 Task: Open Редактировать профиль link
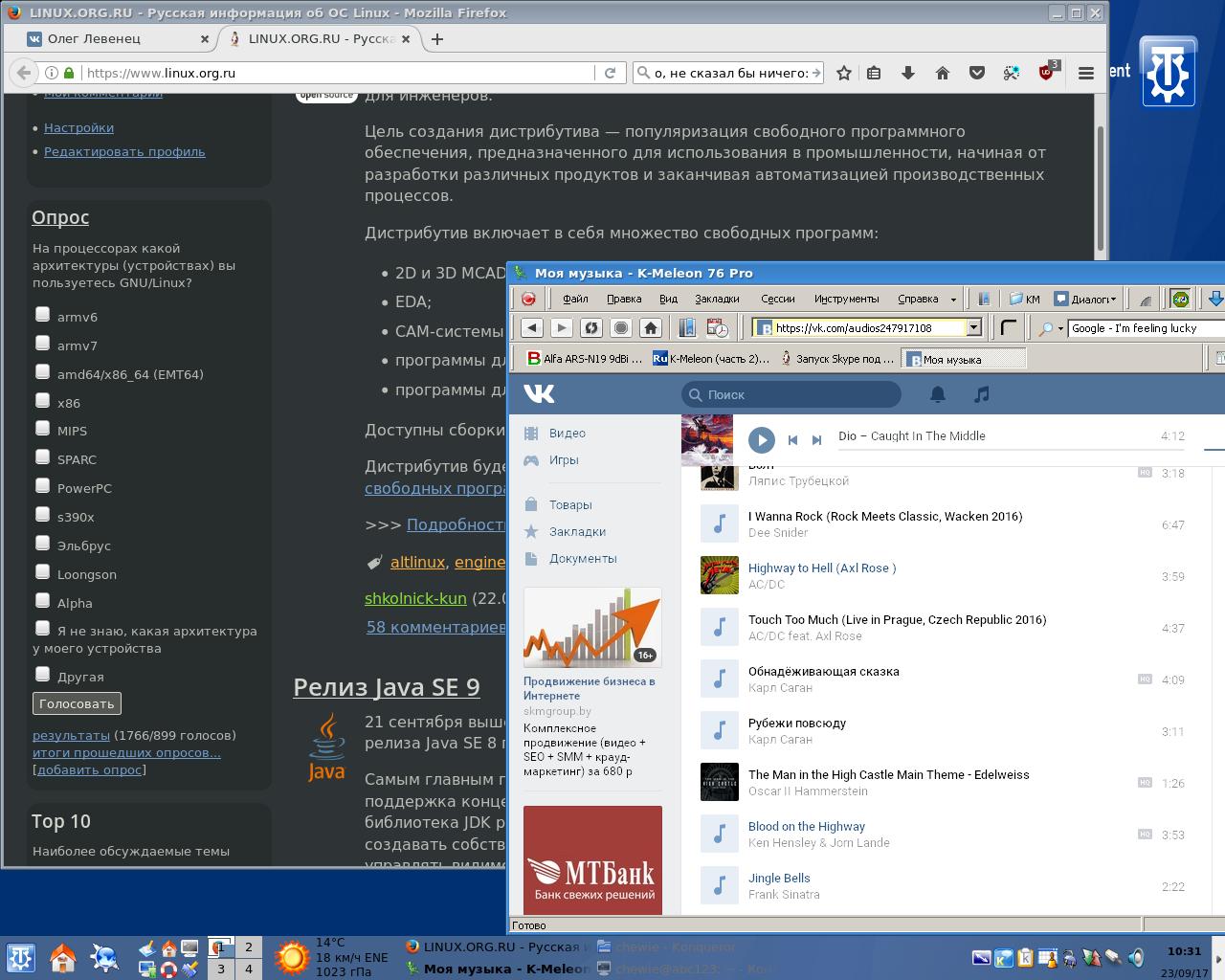click(124, 151)
